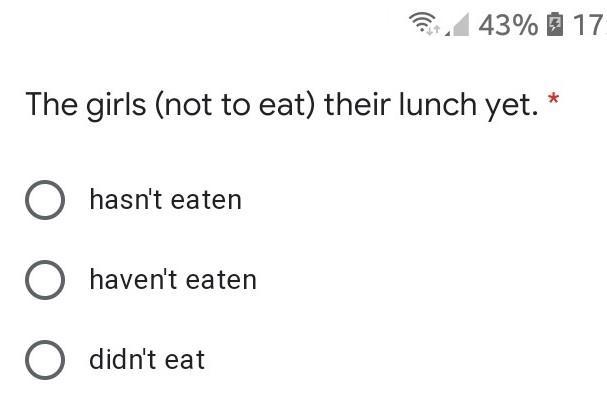607x415 pixels.
Task: Tap the cellular signal strength icon
Action: pos(458,26)
